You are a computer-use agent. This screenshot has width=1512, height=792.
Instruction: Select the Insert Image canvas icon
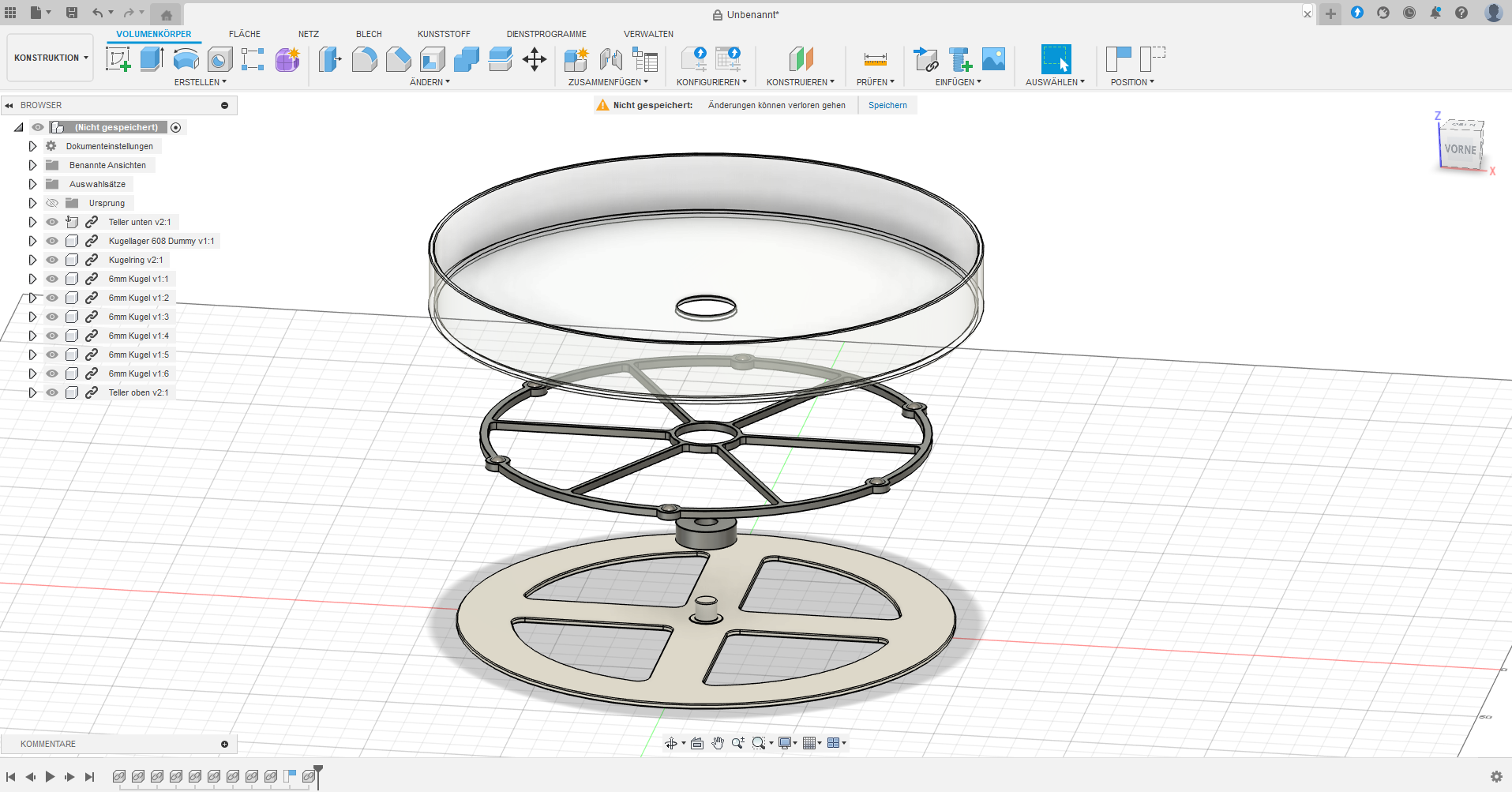pyautogui.click(x=993, y=59)
